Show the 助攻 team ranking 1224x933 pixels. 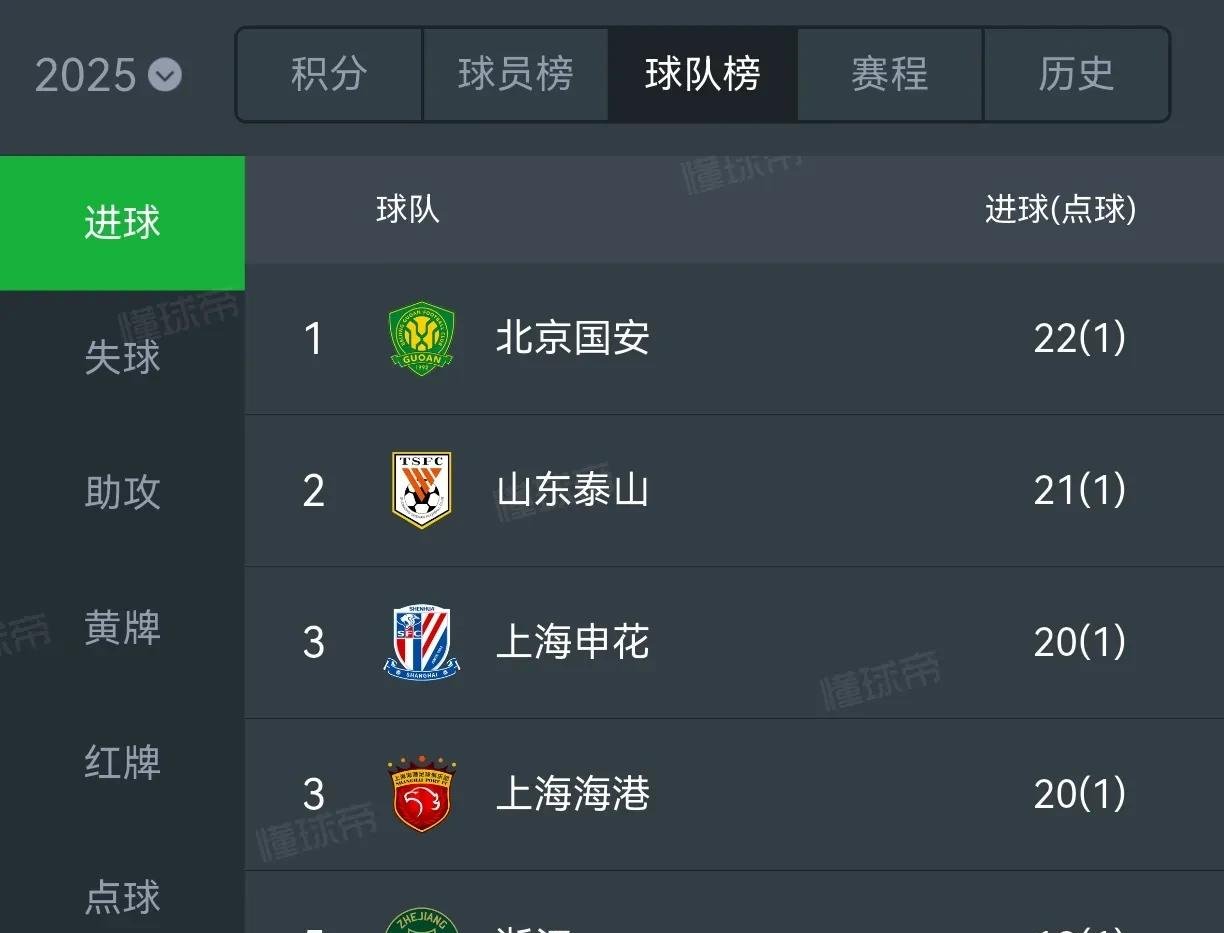click(122, 493)
